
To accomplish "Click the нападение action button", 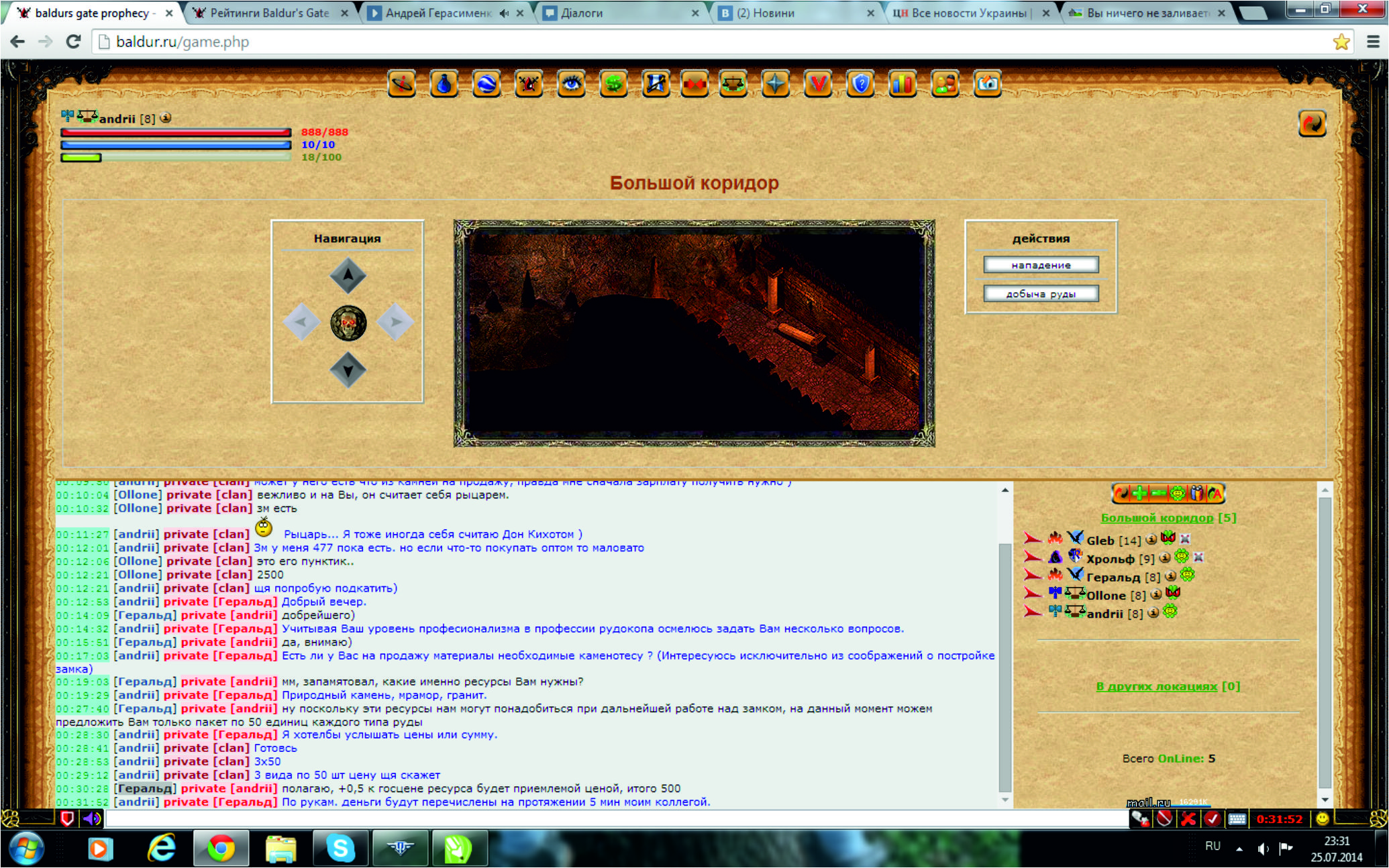I will pos(1041,265).
